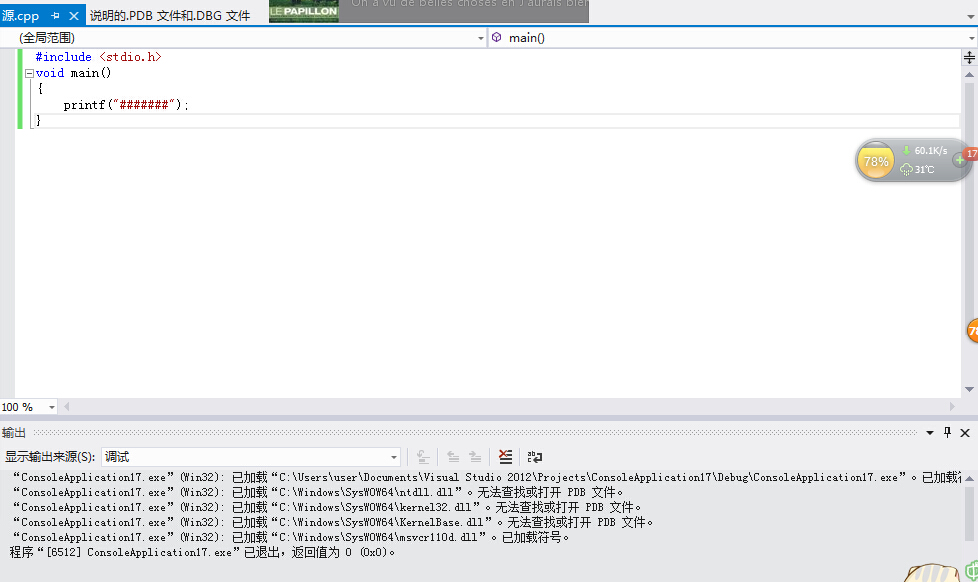Open the 输出 panel window position menu arrow
The image size is (978, 582).
930,432
